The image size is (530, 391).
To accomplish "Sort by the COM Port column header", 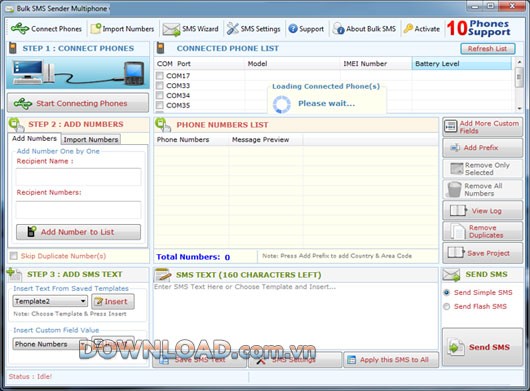I will [x=199, y=64].
